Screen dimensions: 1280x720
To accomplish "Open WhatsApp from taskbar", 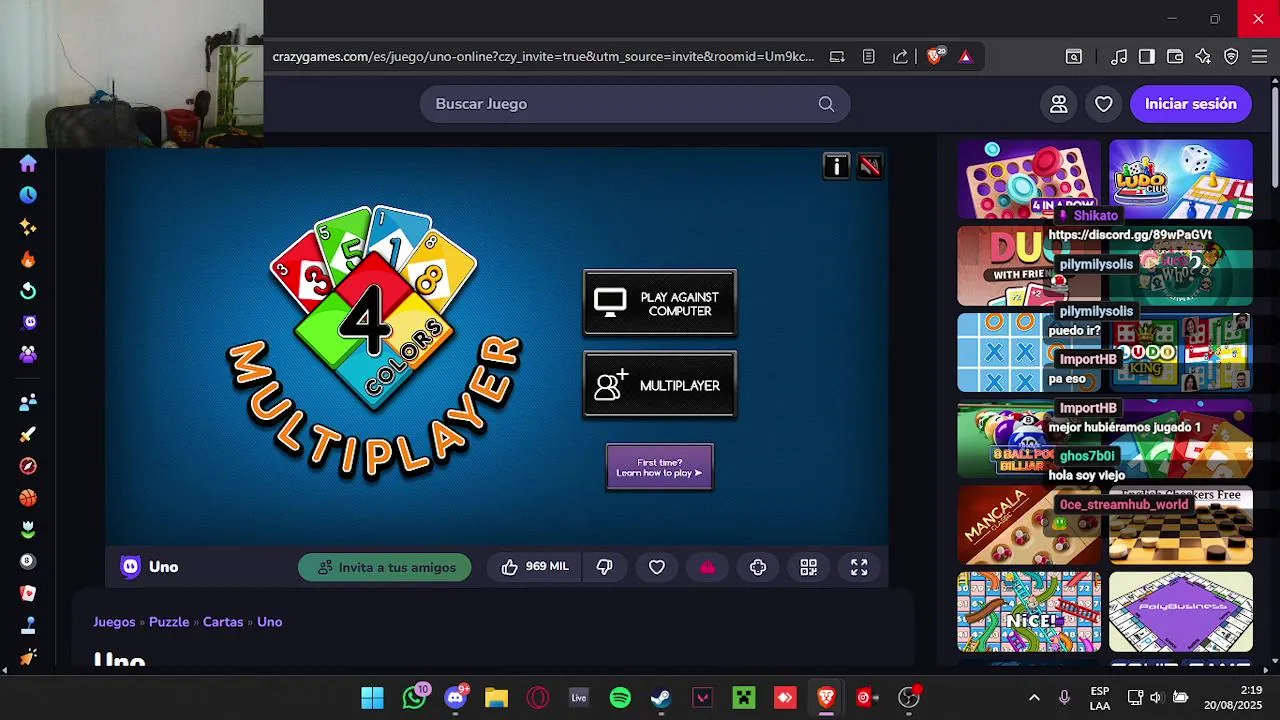I will [414, 698].
